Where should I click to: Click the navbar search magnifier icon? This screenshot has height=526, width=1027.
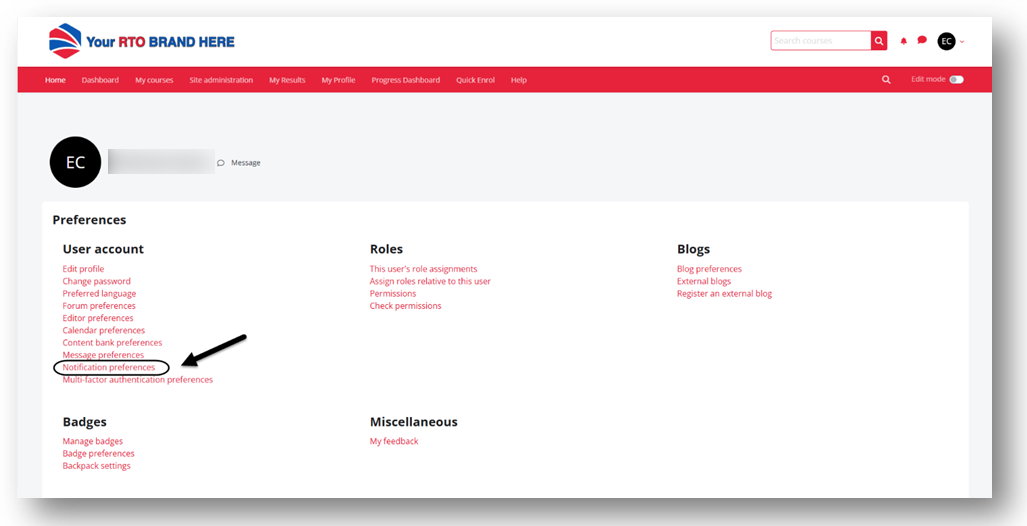coord(886,80)
